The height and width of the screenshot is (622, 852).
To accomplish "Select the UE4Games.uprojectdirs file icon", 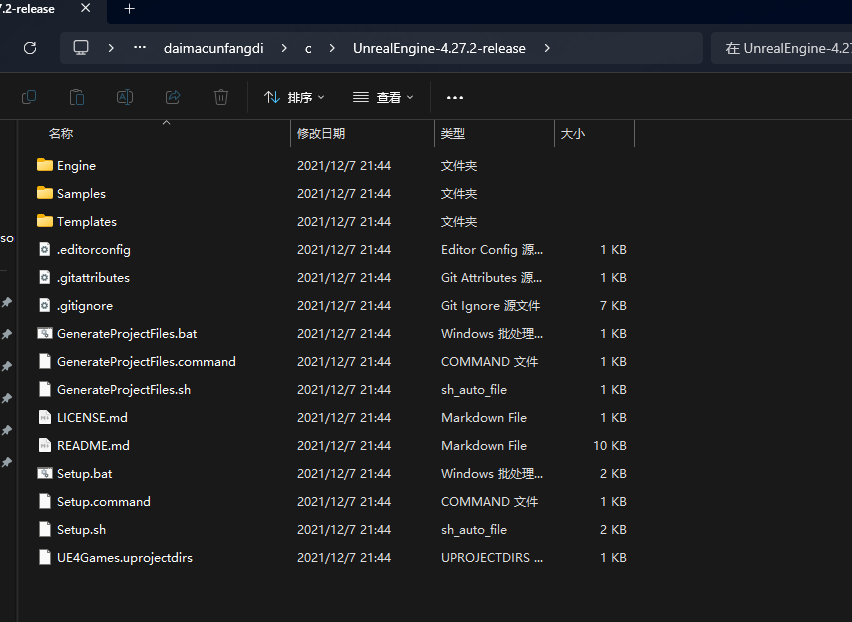I will (45, 557).
